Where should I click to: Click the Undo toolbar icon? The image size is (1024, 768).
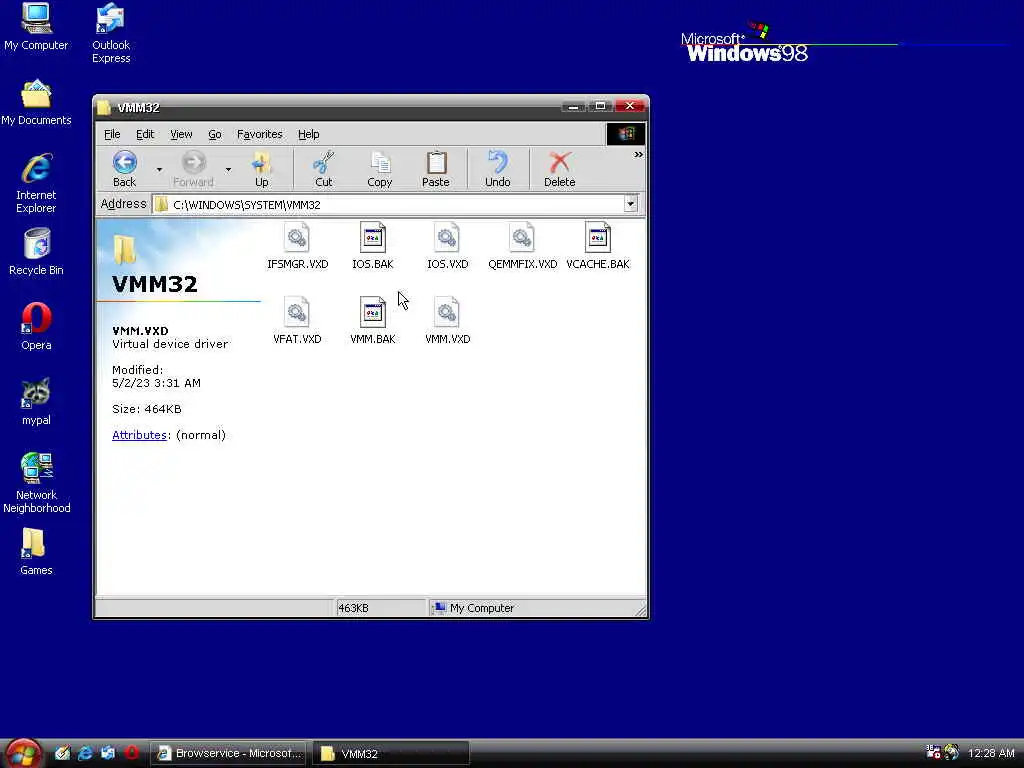pyautogui.click(x=498, y=169)
